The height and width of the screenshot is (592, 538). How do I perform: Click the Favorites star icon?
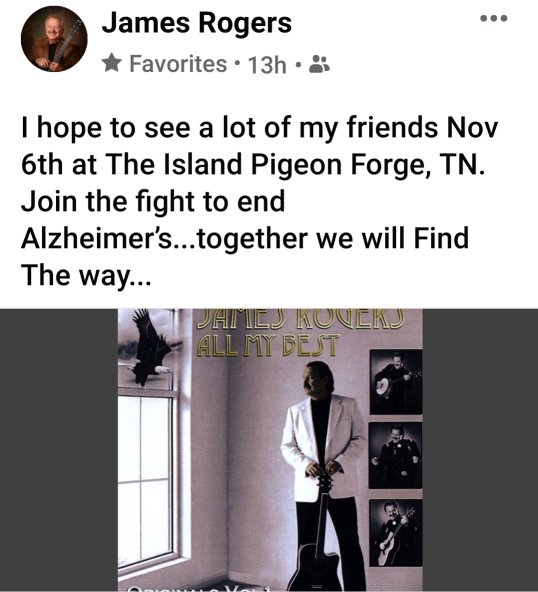[112, 63]
